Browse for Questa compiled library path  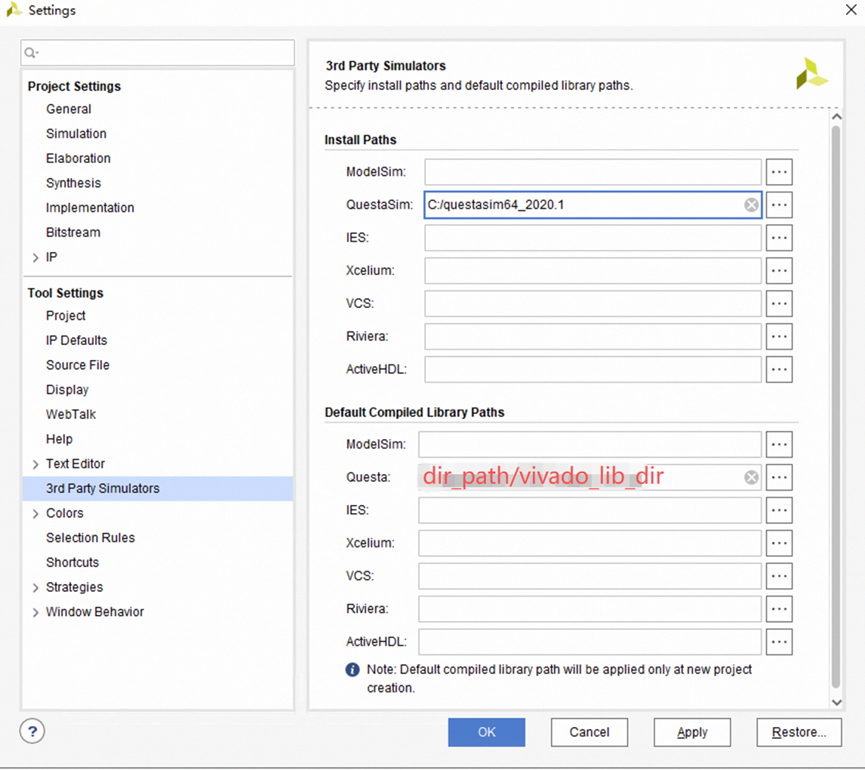click(x=779, y=477)
